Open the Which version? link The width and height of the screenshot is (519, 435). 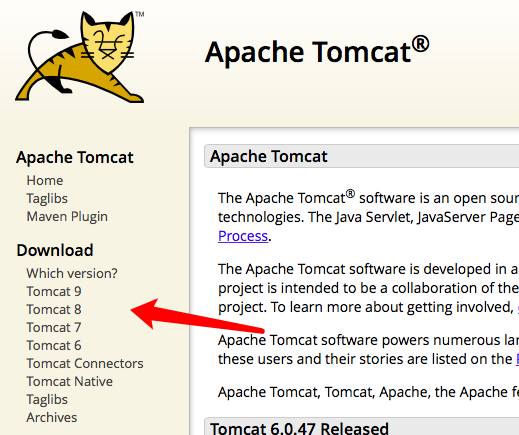[x=72, y=273]
